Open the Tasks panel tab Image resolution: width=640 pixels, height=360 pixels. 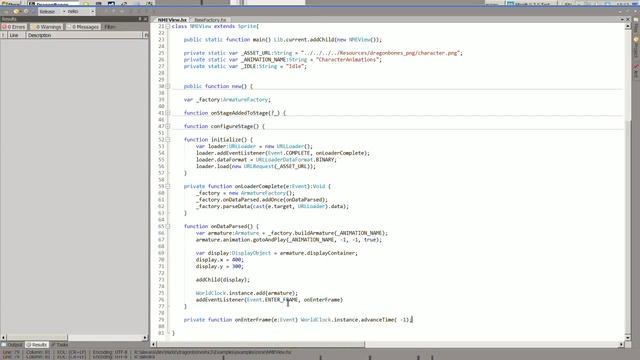[60, 345]
